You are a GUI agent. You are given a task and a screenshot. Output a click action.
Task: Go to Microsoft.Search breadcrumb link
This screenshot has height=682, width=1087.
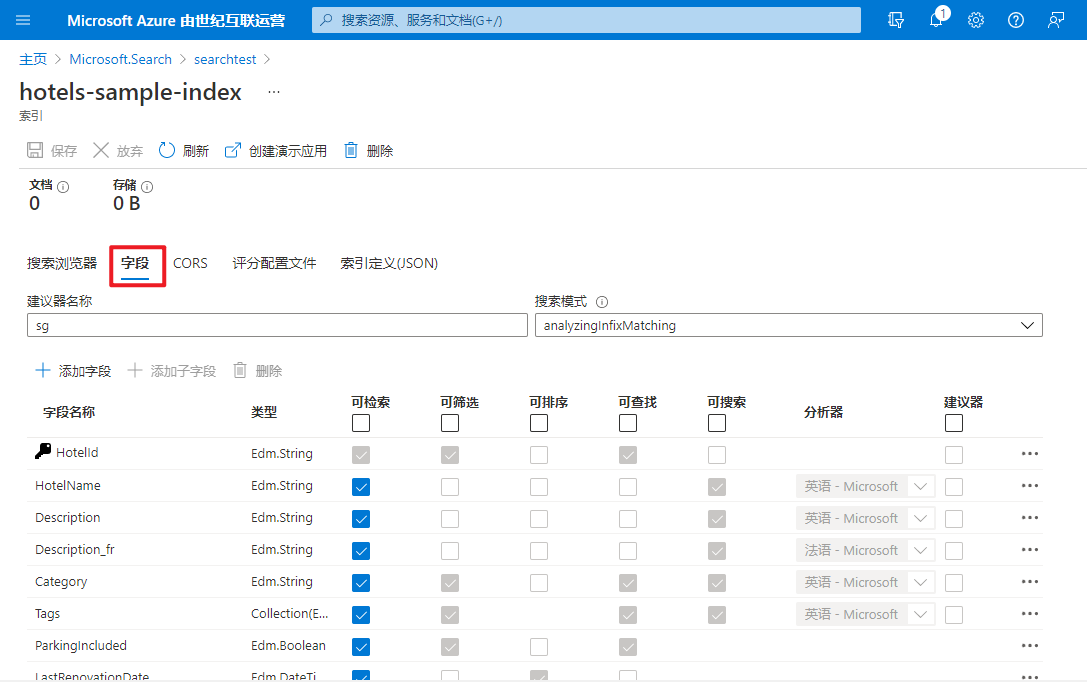click(x=121, y=60)
